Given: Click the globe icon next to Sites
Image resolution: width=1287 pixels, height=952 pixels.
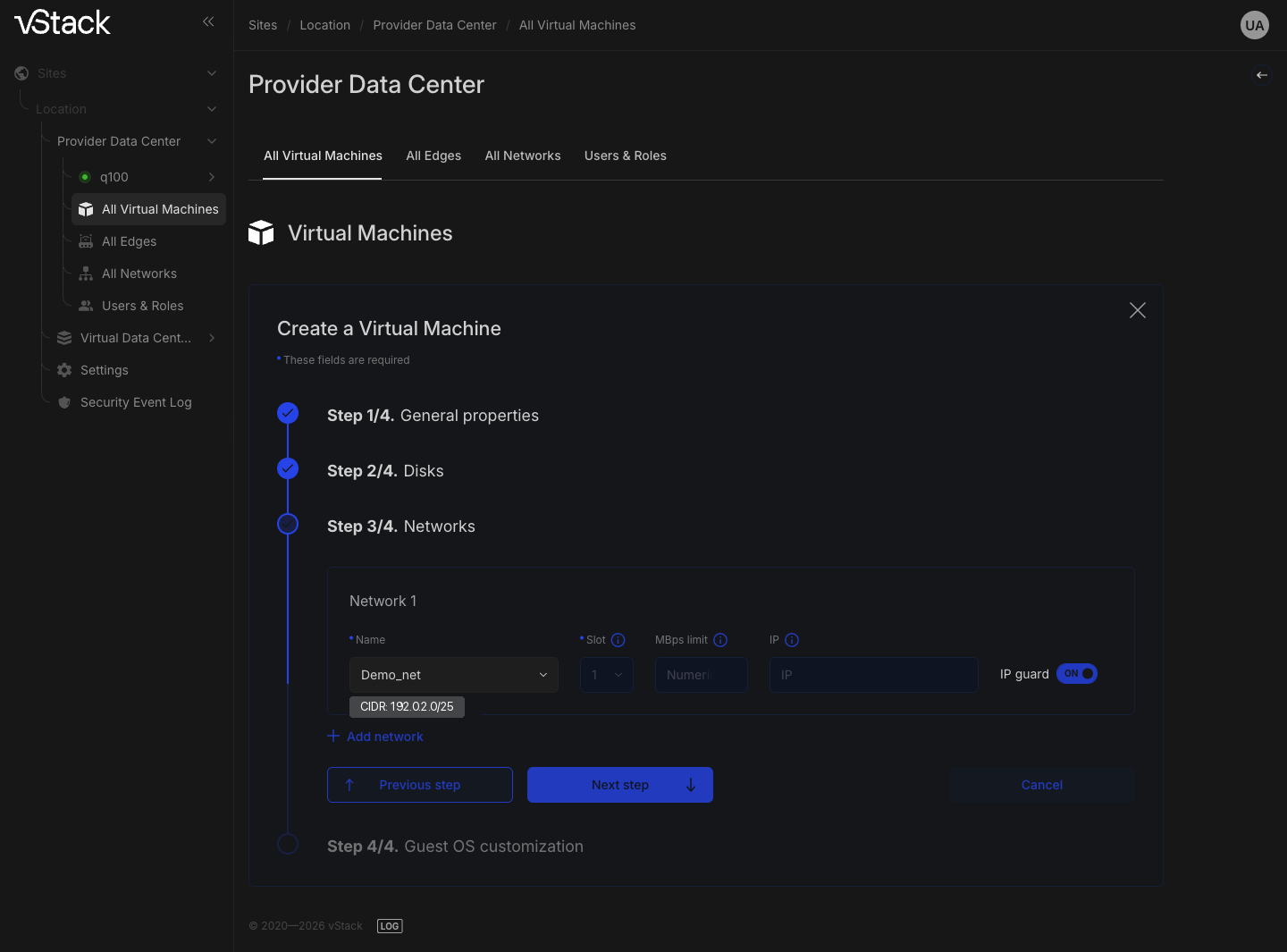Looking at the screenshot, I should pos(21,73).
